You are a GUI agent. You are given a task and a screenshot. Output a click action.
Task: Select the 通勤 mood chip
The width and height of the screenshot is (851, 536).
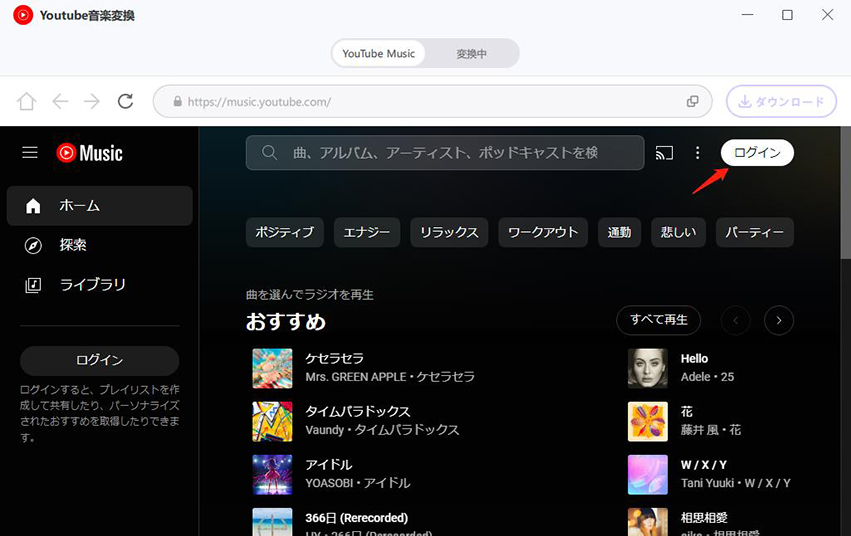(619, 232)
